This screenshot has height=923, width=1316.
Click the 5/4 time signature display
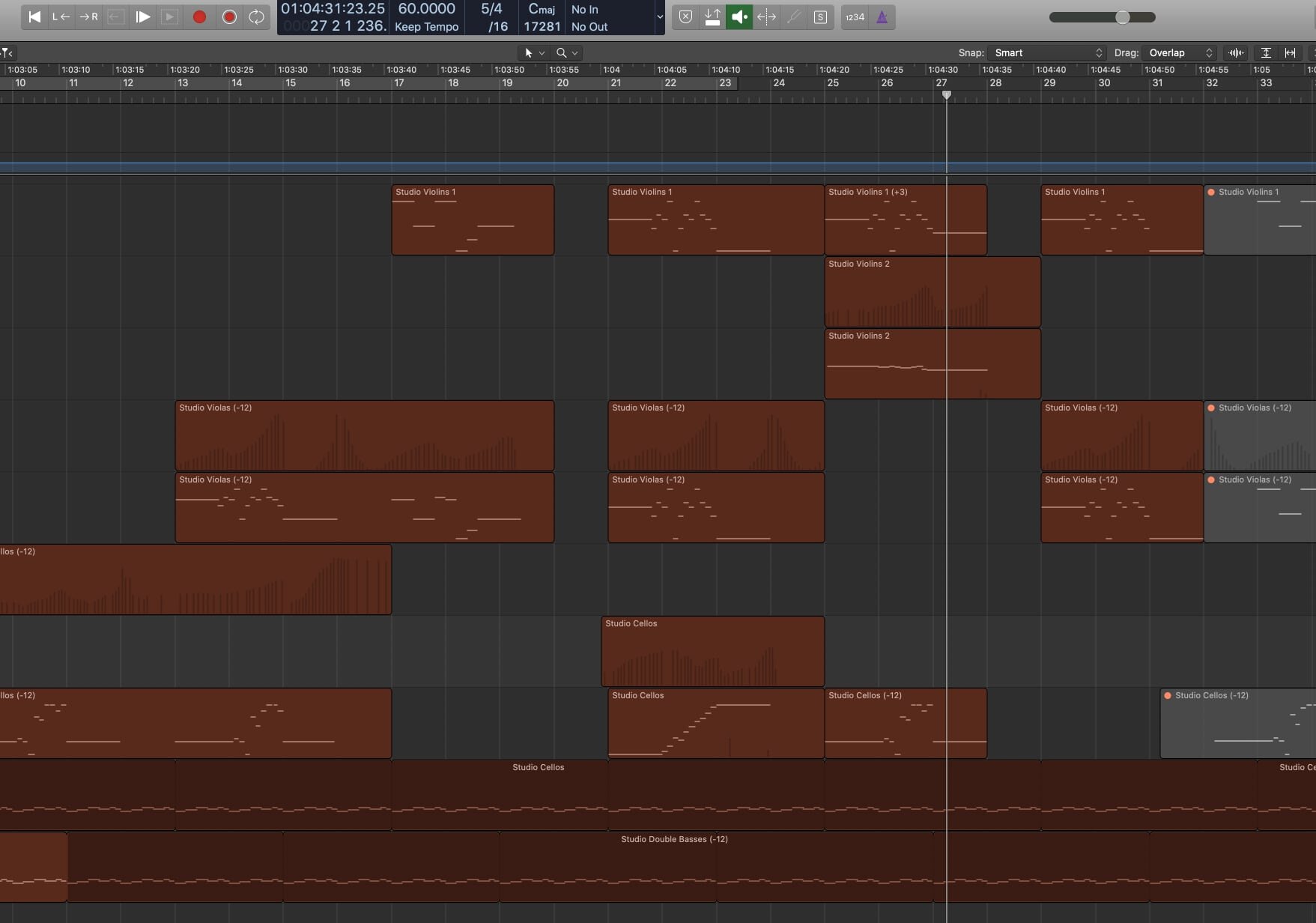pos(491,9)
